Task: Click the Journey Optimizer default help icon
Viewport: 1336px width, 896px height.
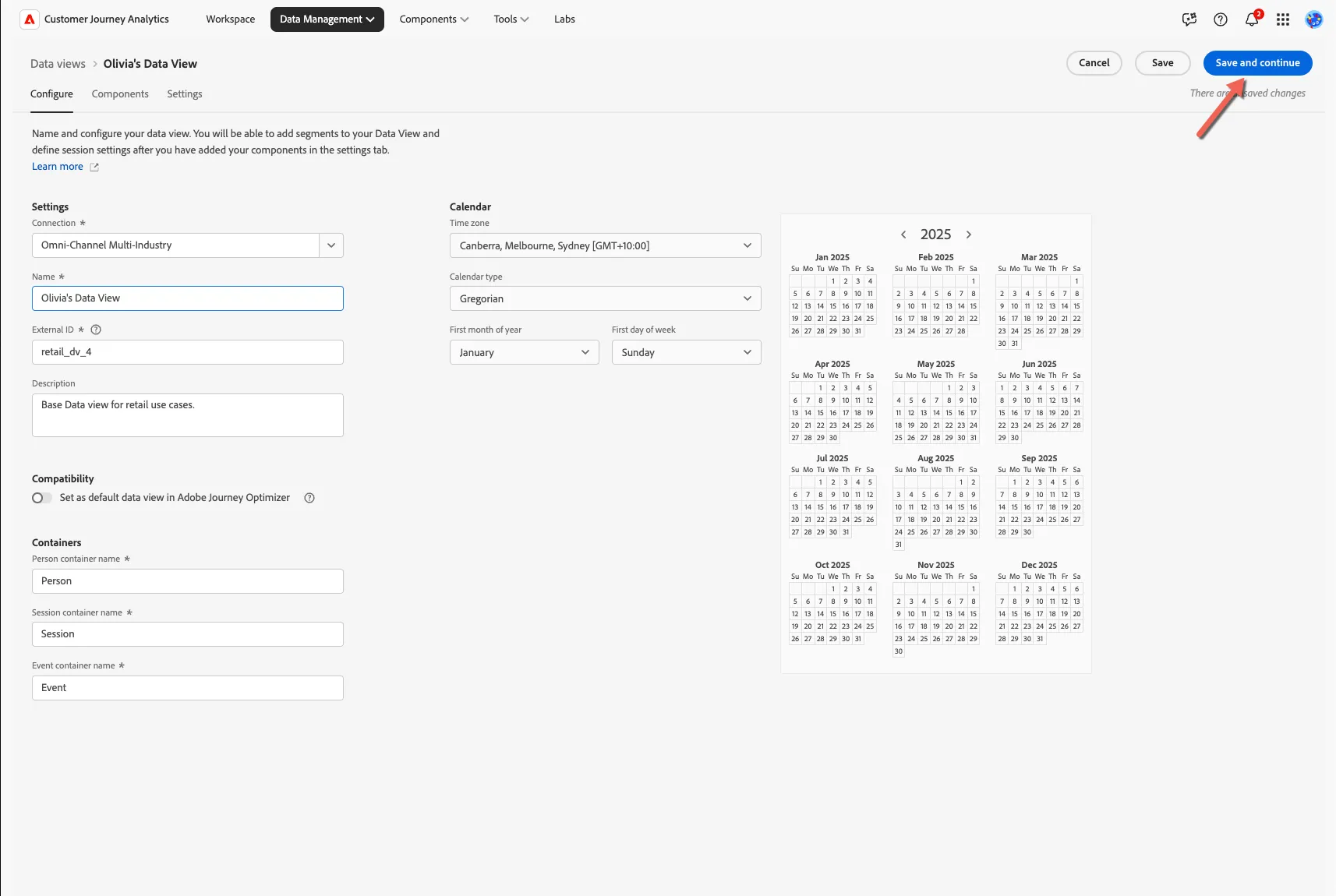Action: 309,498
